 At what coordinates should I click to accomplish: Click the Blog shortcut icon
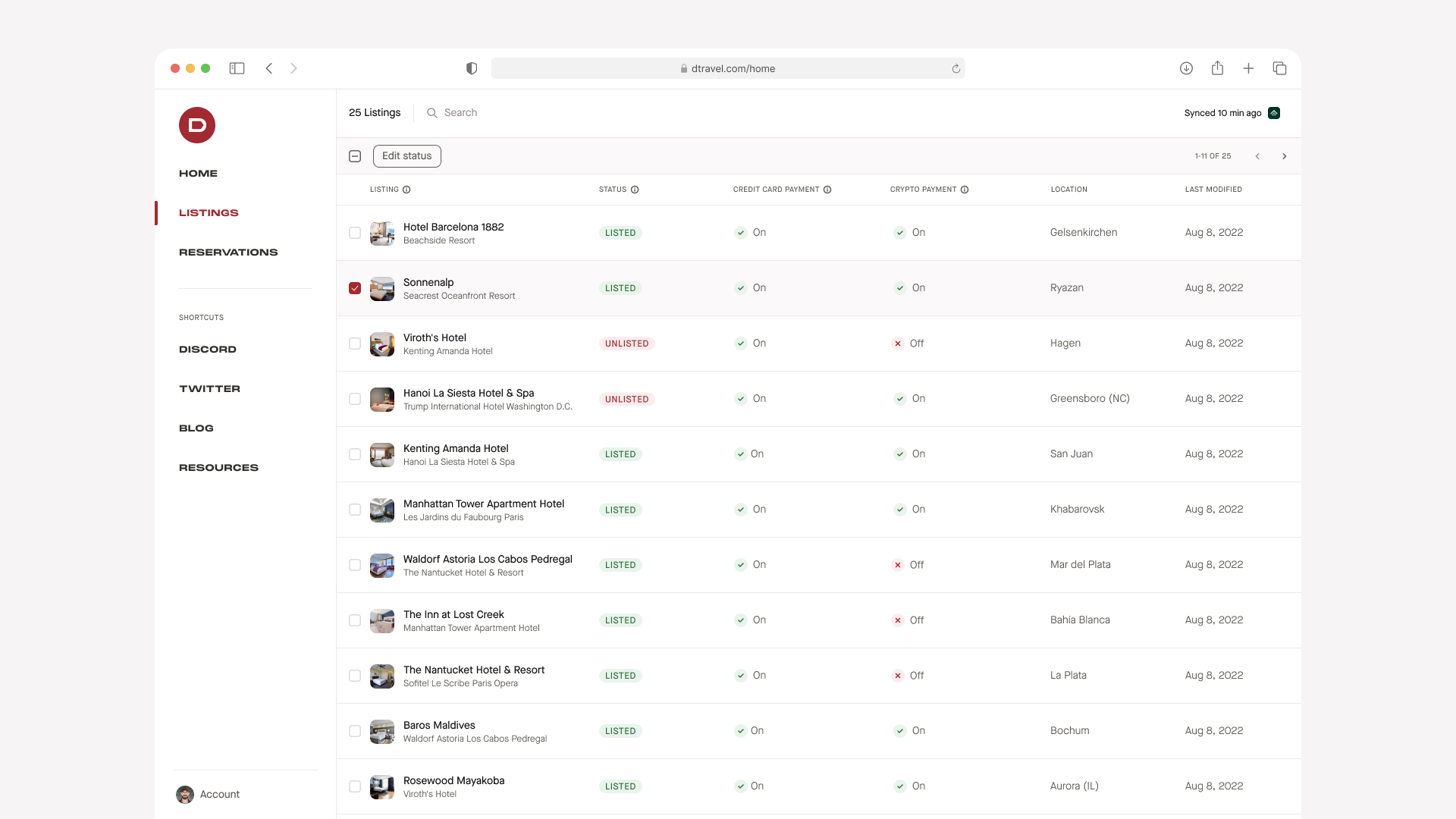(x=196, y=428)
